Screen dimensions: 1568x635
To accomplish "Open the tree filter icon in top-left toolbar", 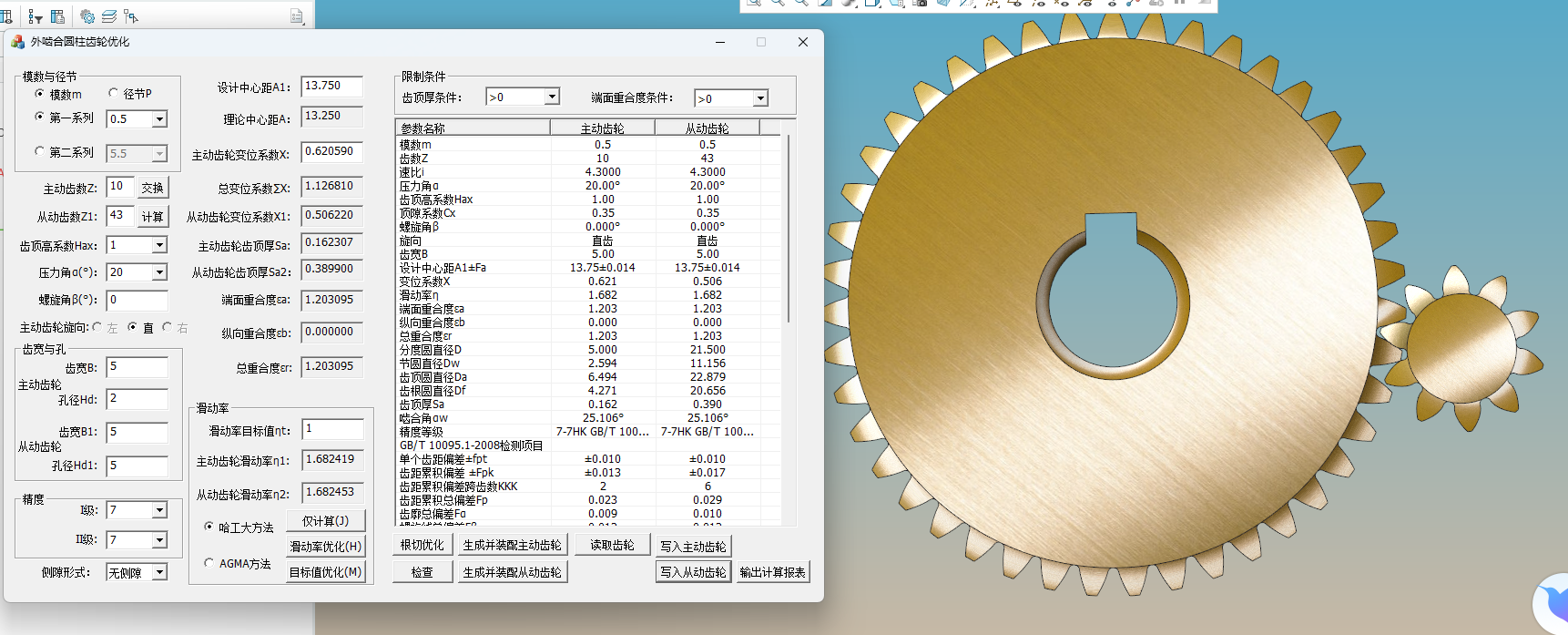I will pyautogui.click(x=35, y=16).
